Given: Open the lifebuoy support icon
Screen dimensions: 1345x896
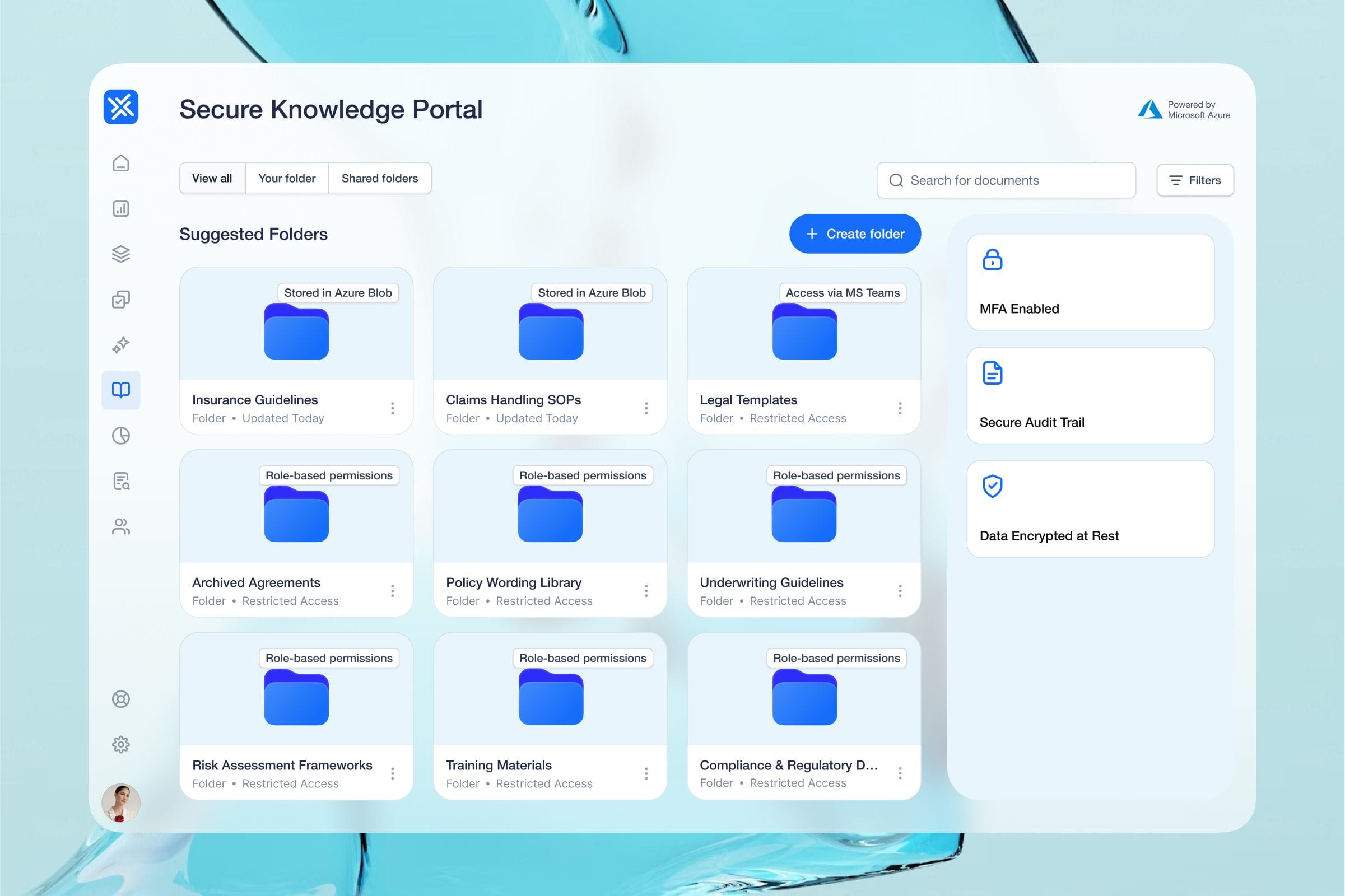Looking at the screenshot, I should tap(120, 699).
